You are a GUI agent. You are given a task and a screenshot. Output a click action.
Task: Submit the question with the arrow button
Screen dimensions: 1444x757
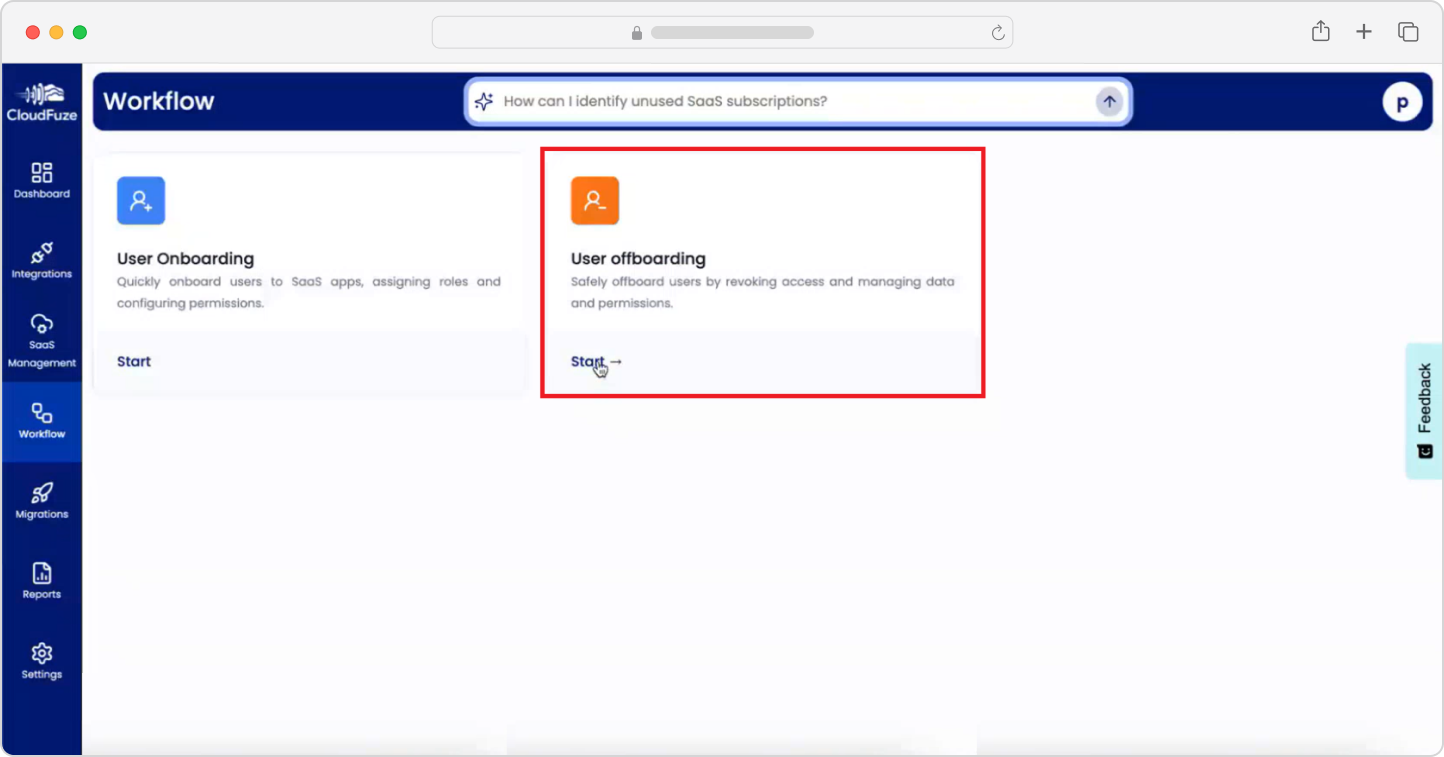1109,101
